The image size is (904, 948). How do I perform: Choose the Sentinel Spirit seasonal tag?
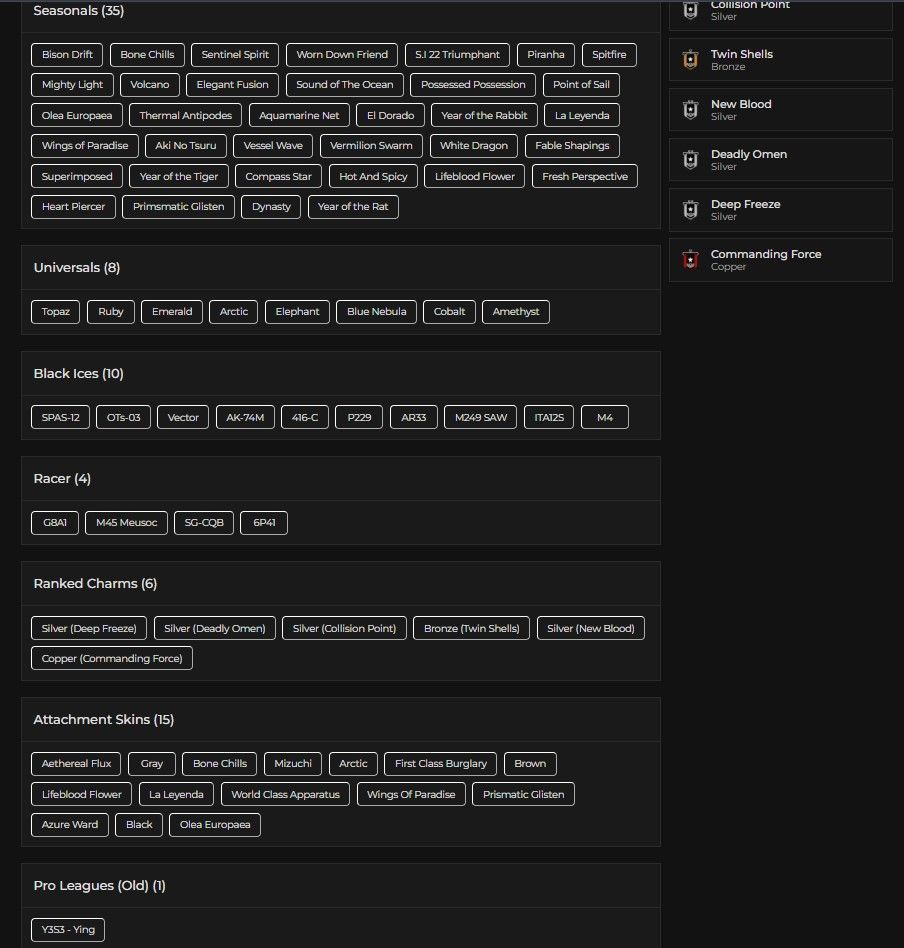pos(235,54)
